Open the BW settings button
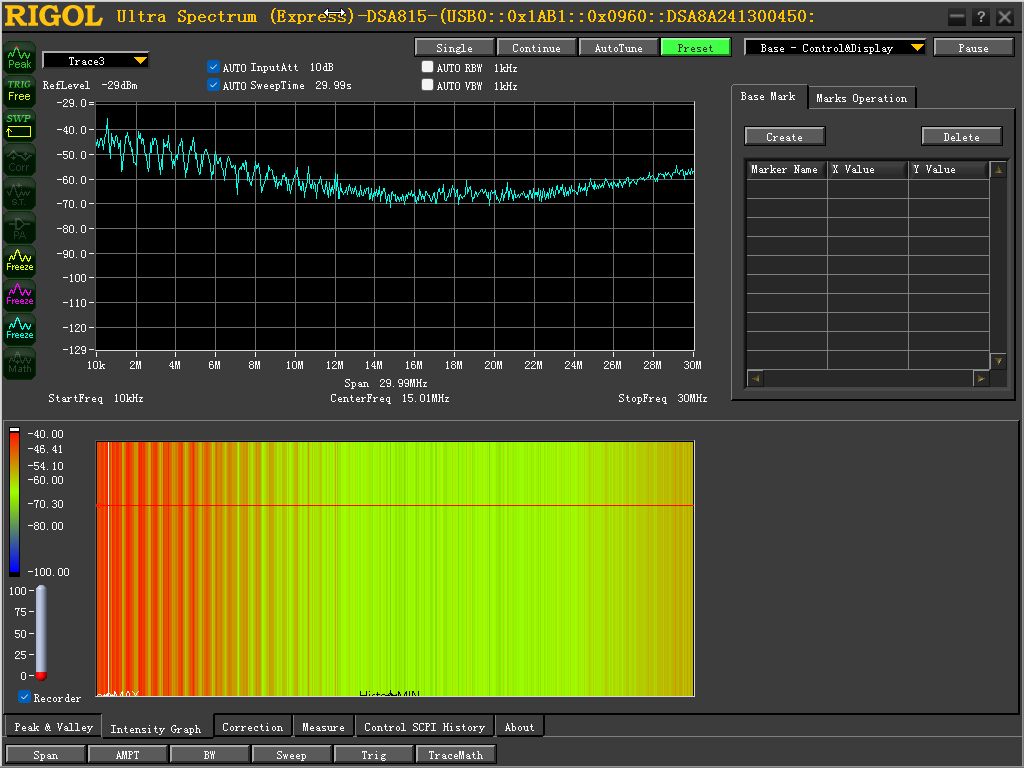This screenshot has width=1024, height=768. (x=210, y=755)
